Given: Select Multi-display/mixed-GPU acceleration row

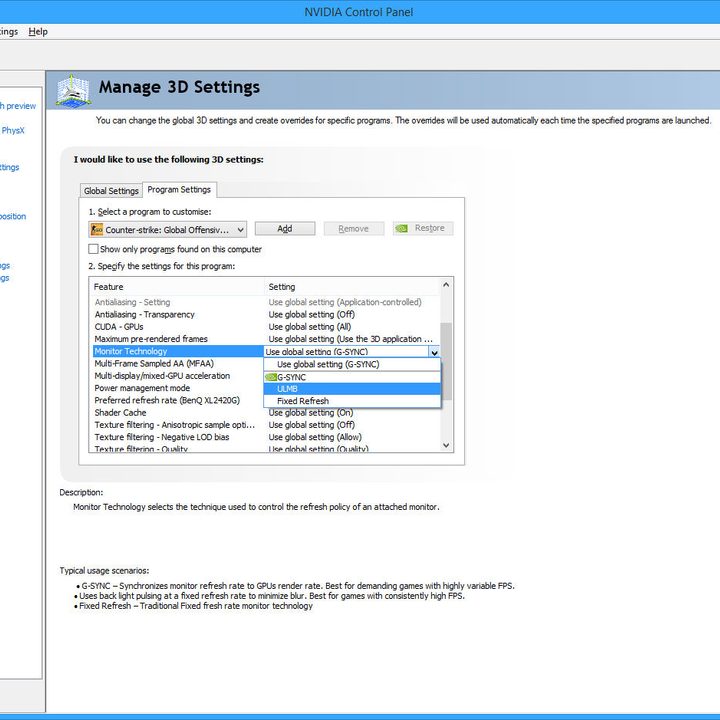Looking at the screenshot, I should click(x=178, y=376).
